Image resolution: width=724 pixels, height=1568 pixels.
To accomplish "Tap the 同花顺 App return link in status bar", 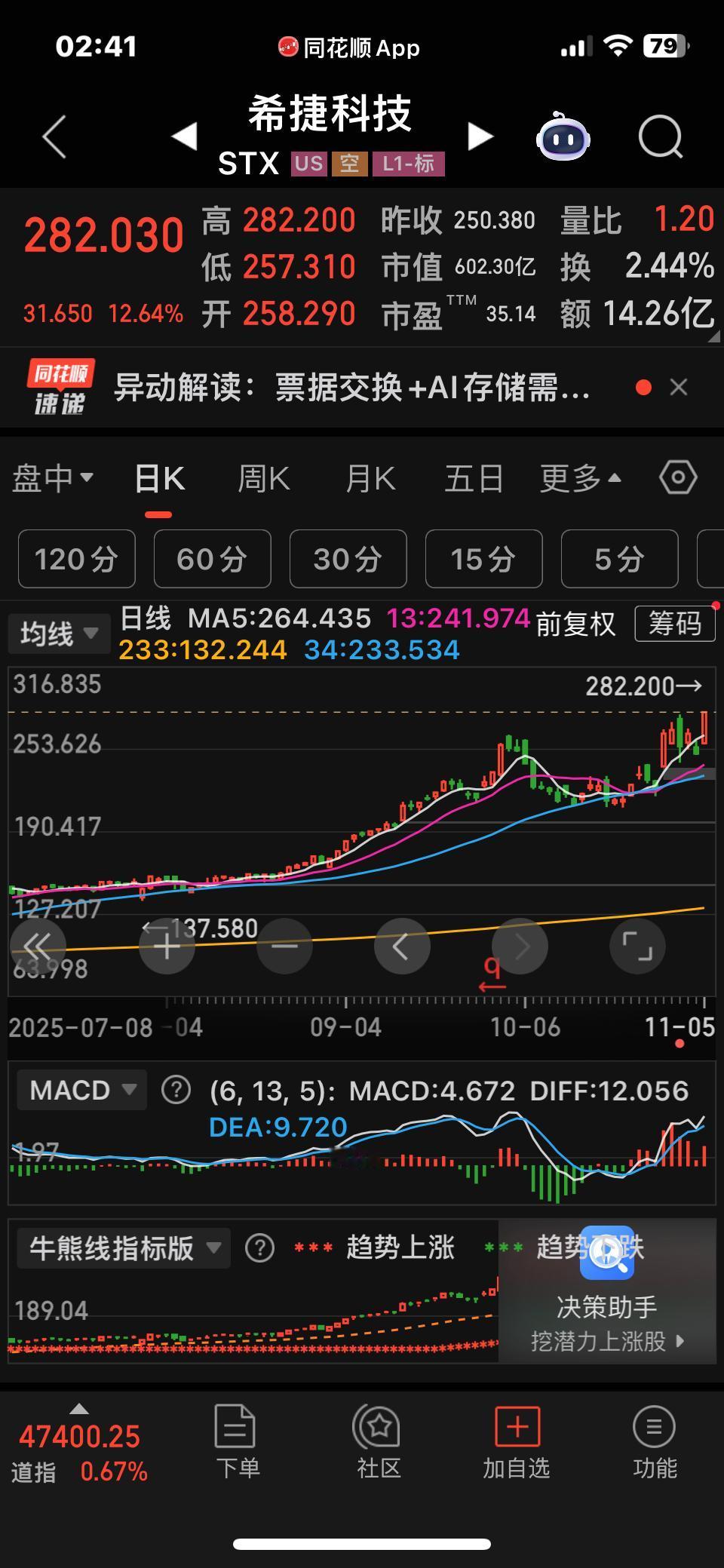I will 348,48.
